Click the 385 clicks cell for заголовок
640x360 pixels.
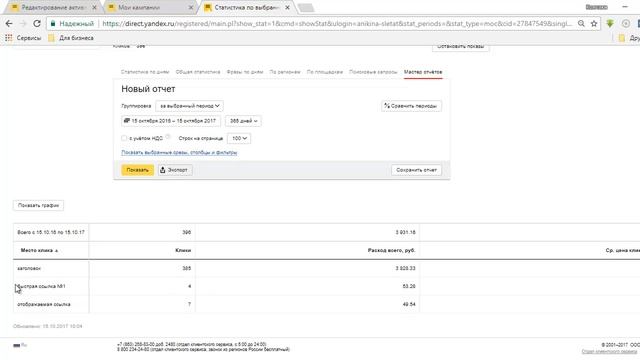click(x=187, y=268)
